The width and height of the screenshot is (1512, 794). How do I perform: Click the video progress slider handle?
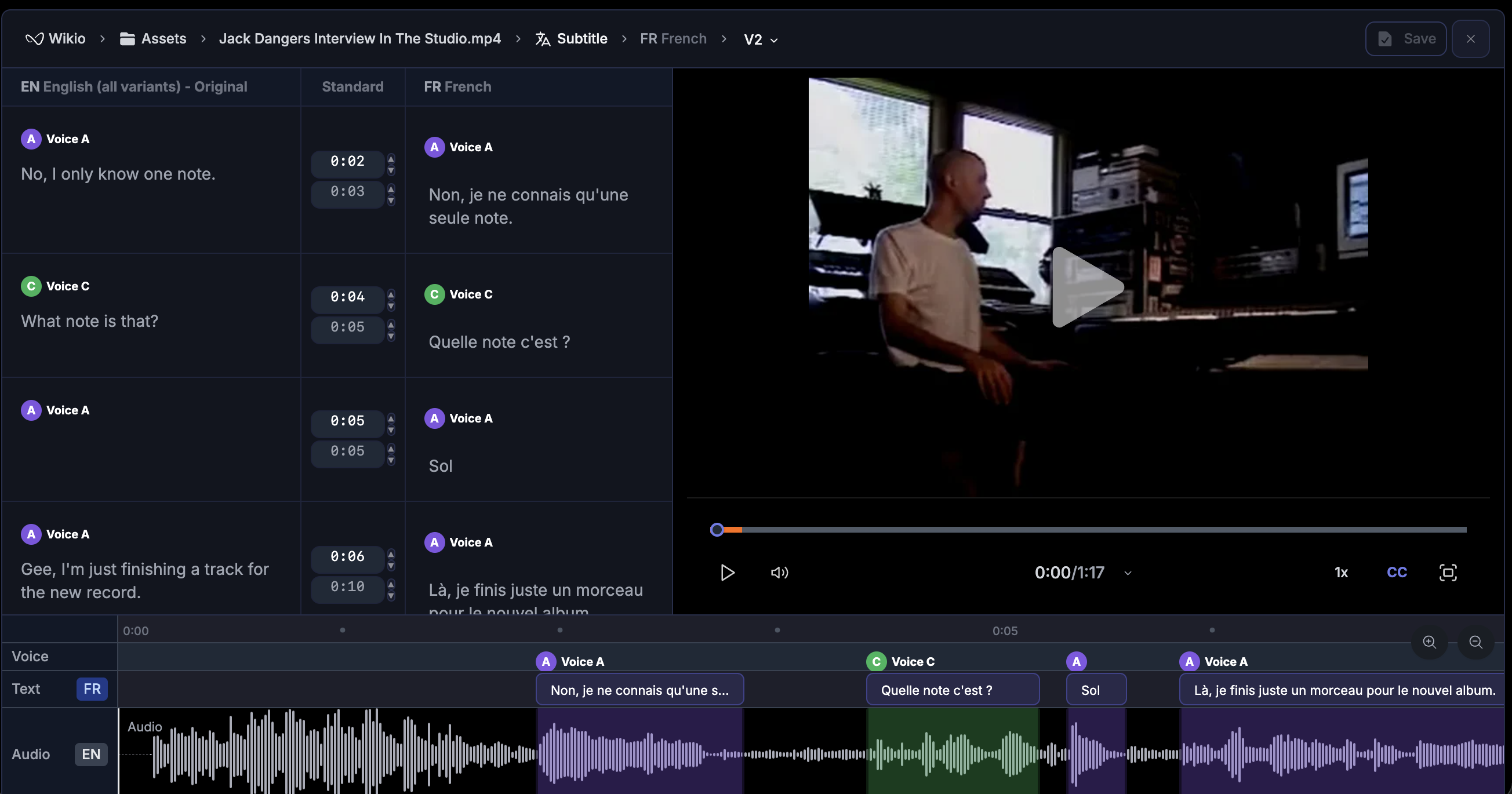click(717, 530)
